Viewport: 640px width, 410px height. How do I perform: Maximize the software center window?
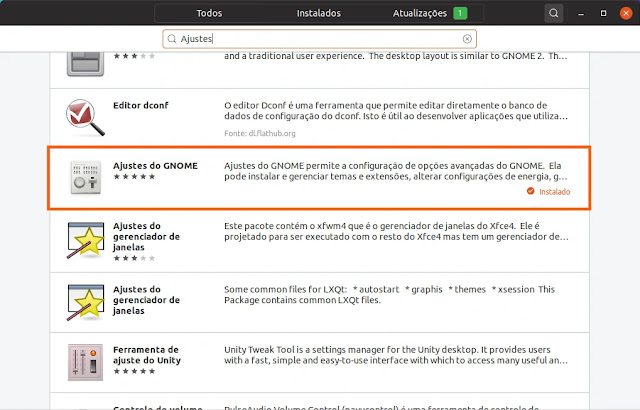[603, 13]
